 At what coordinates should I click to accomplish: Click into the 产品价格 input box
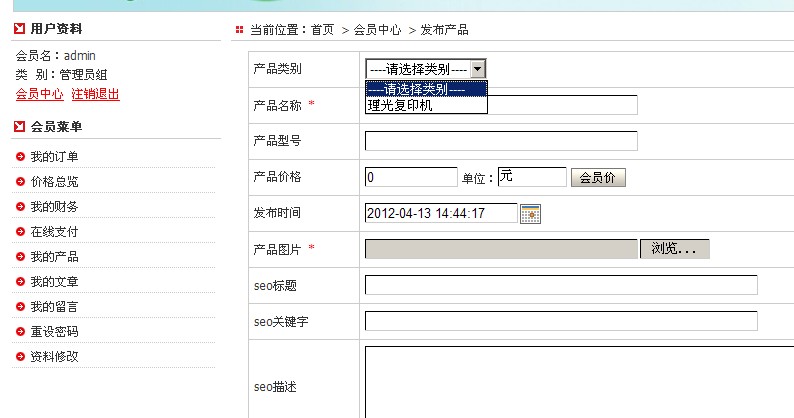coord(411,177)
